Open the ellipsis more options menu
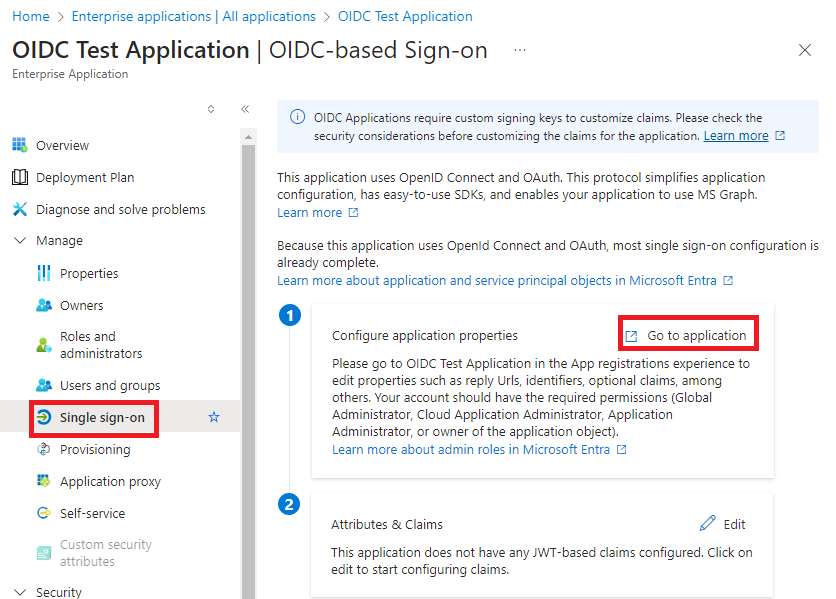 tap(520, 50)
